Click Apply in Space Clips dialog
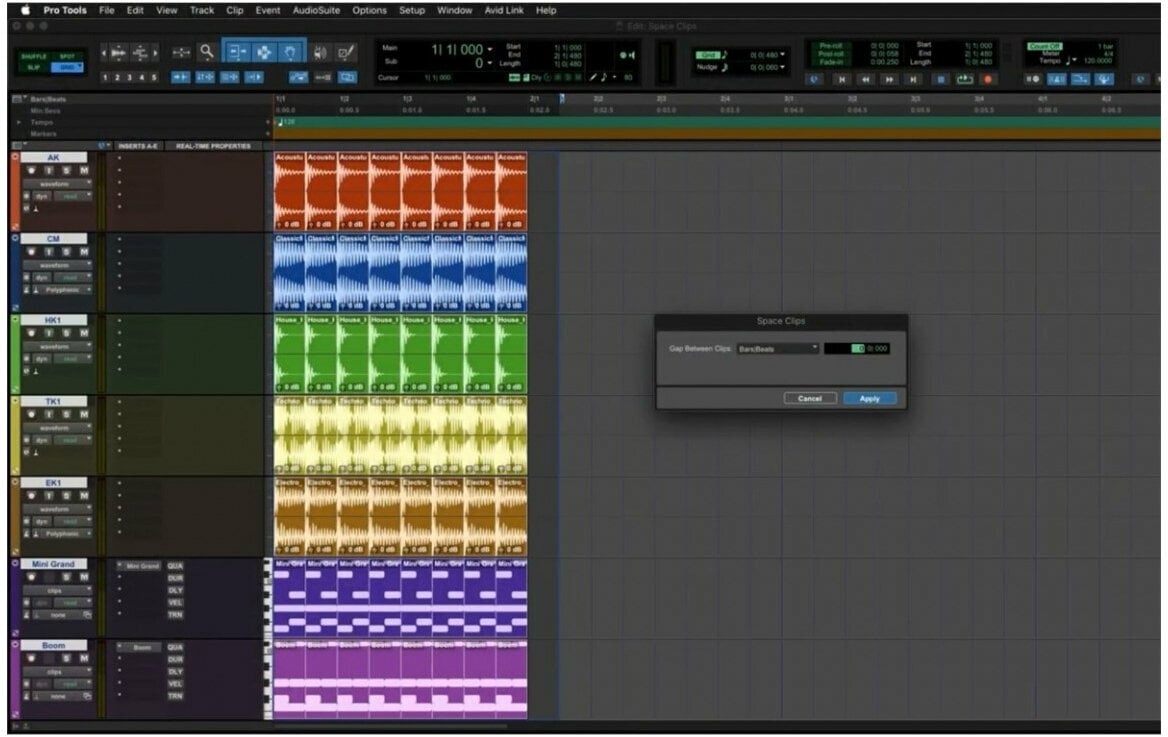The image size is (1168, 737). pos(869,398)
